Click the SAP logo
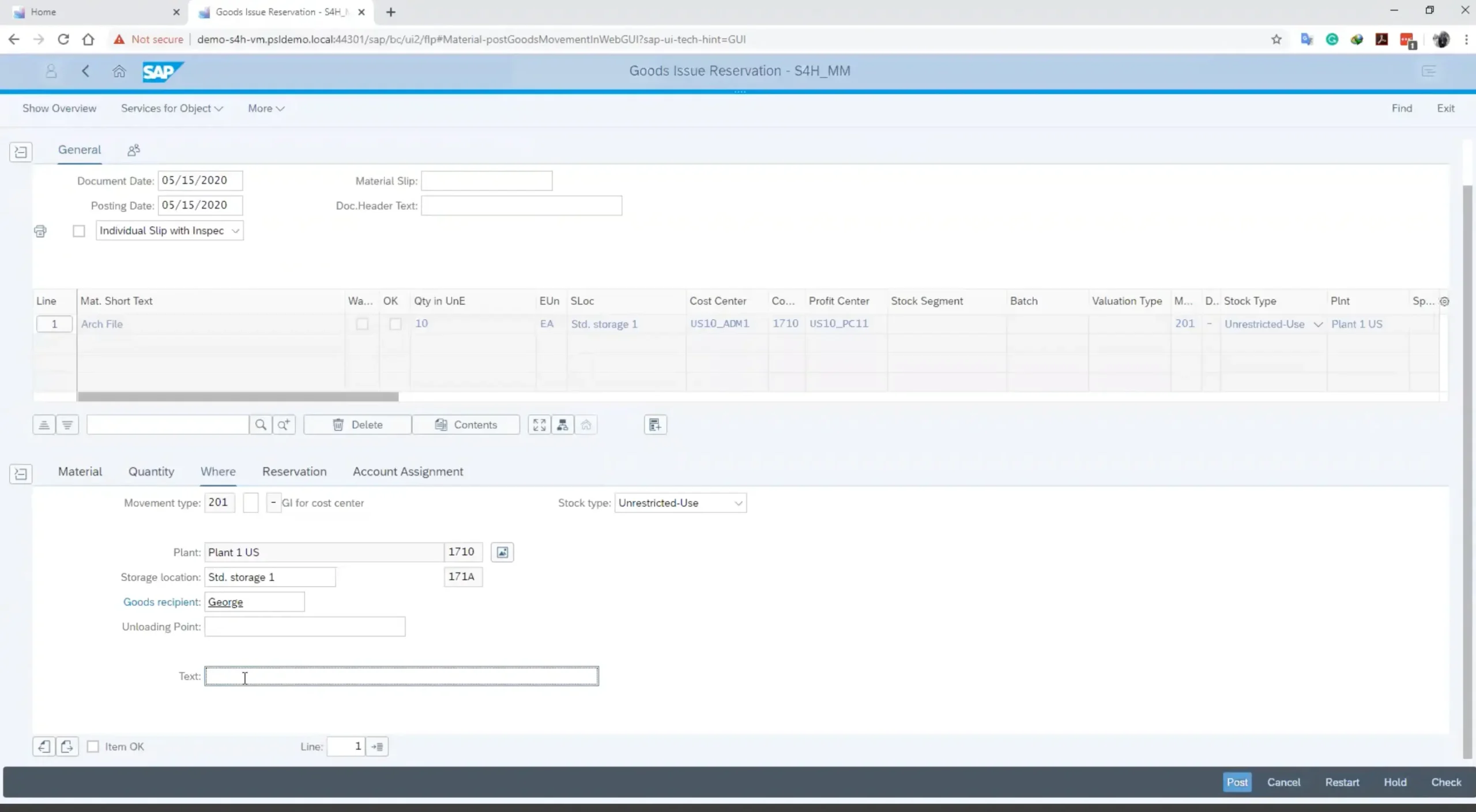This screenshot has height=812, width=1476. click(x=163, y=71)
